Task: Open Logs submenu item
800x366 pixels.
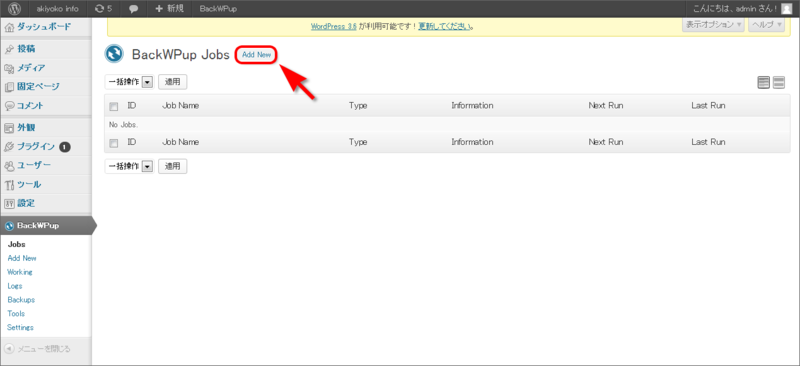Action: [x=15, y=286]
